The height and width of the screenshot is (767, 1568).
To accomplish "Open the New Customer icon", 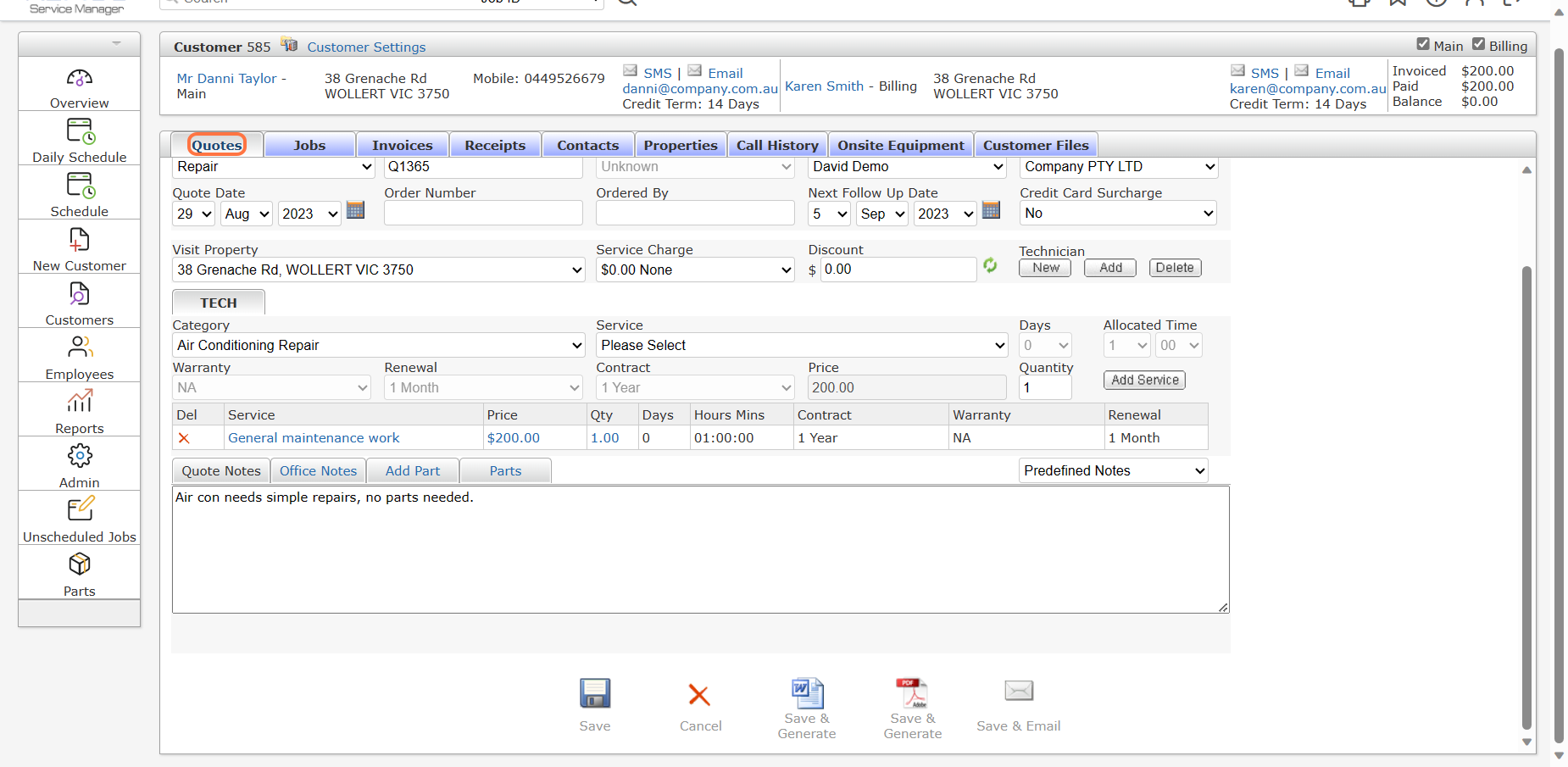I will (x=80, y=240).
